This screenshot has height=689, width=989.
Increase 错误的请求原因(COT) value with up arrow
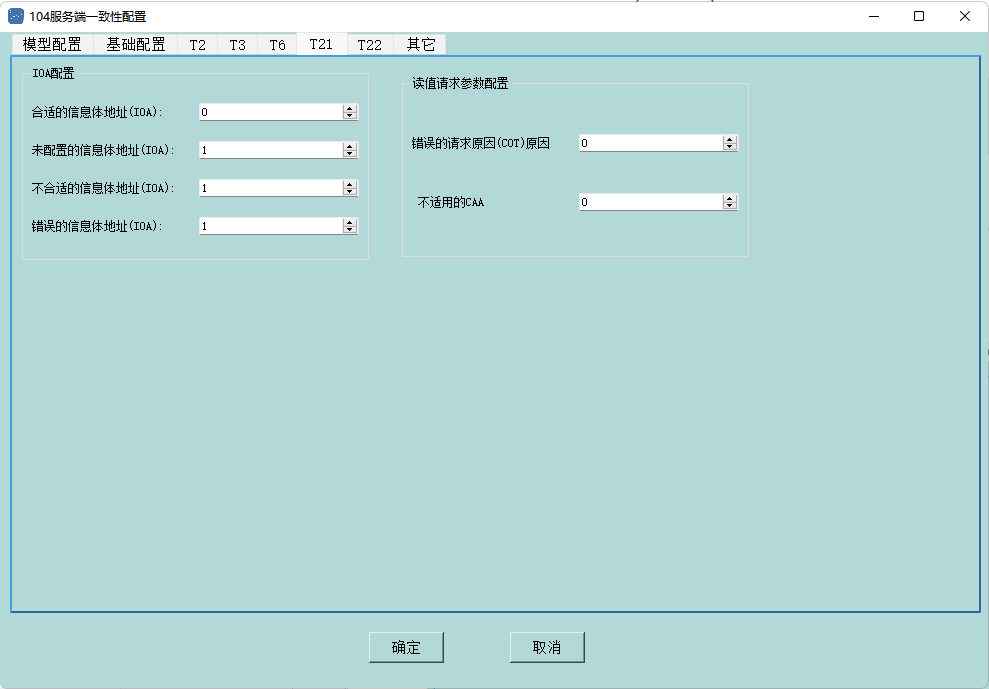pos(730,139)
